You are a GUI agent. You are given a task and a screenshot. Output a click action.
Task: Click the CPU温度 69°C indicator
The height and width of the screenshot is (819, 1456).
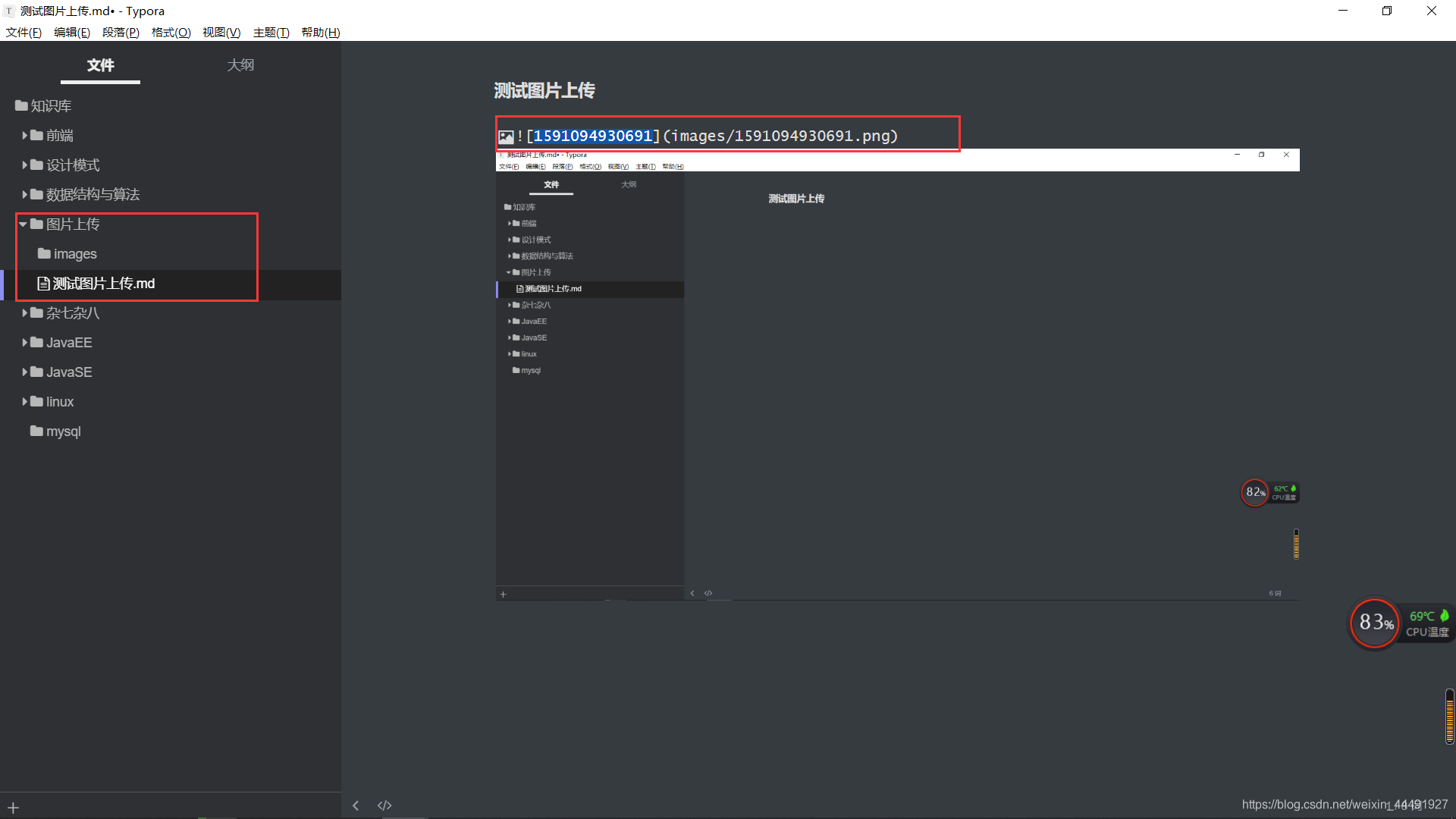(1427, 623)
